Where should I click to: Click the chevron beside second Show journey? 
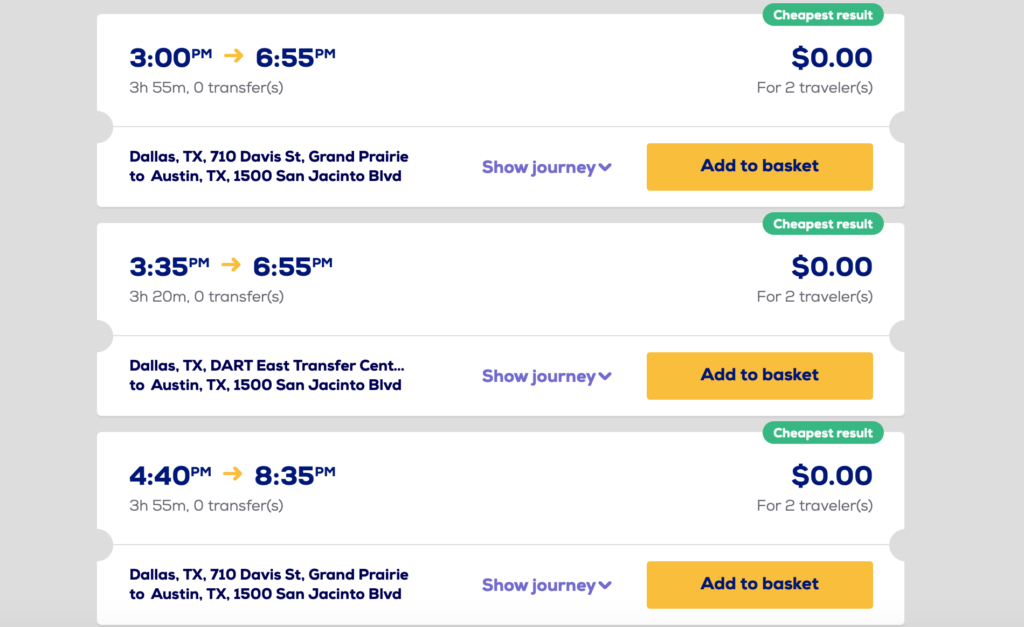pos(605,376)
